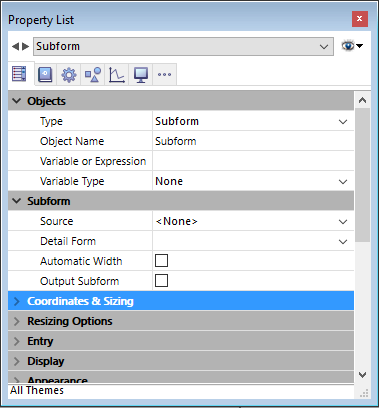Click the scrollbar down arrow

[x=363, y=375]
